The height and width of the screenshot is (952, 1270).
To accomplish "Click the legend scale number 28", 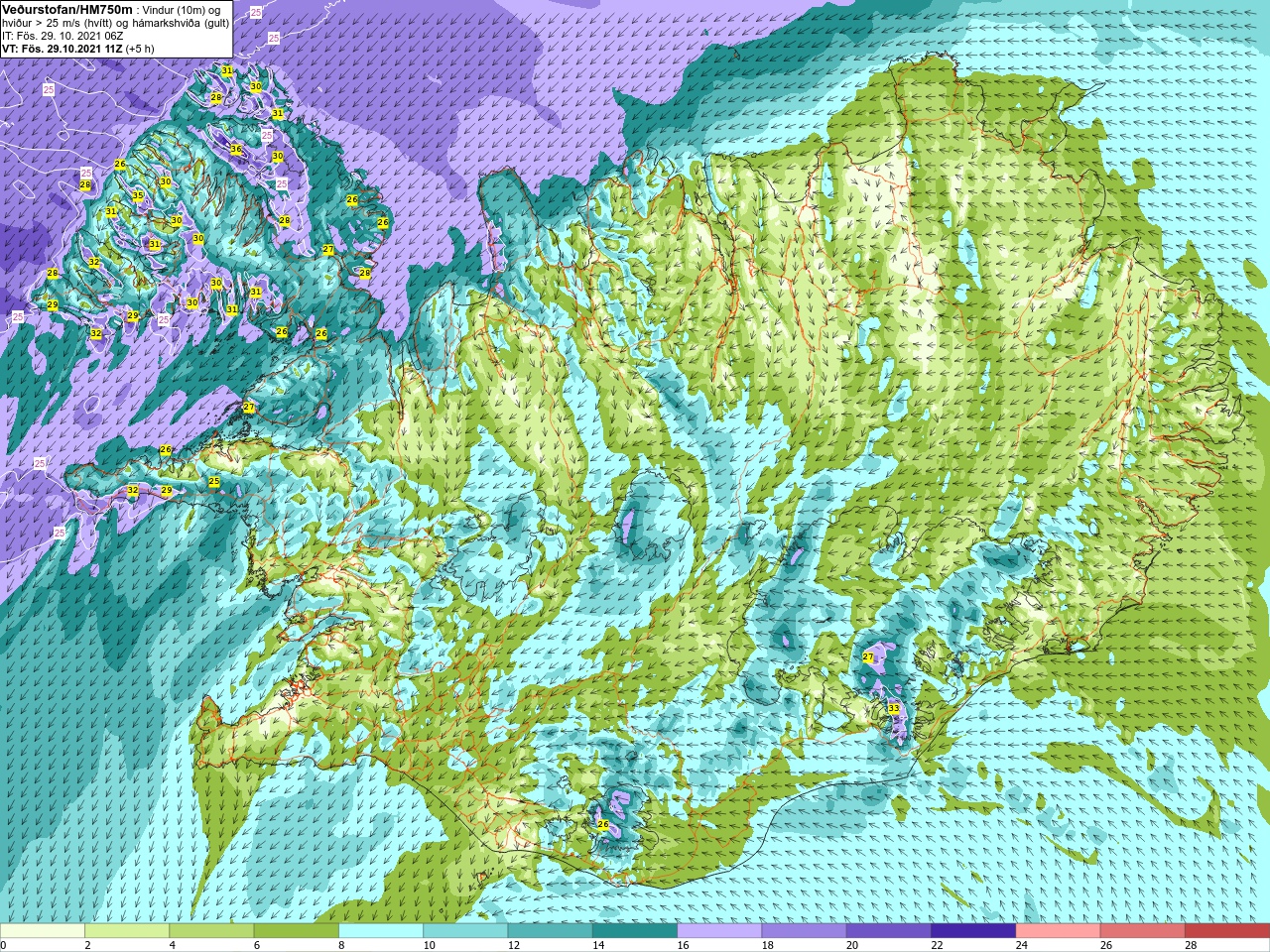I will (1191, 945).
